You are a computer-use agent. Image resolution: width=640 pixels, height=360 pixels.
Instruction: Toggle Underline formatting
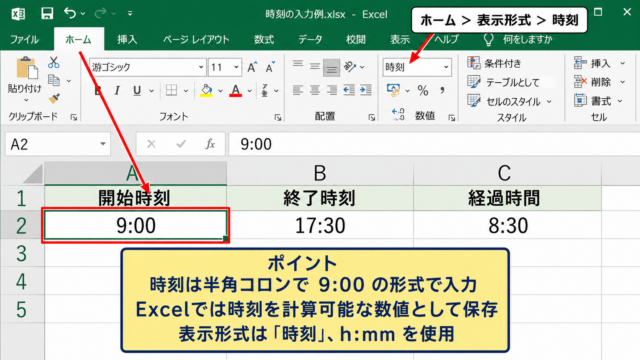click(x=137, y=91)
